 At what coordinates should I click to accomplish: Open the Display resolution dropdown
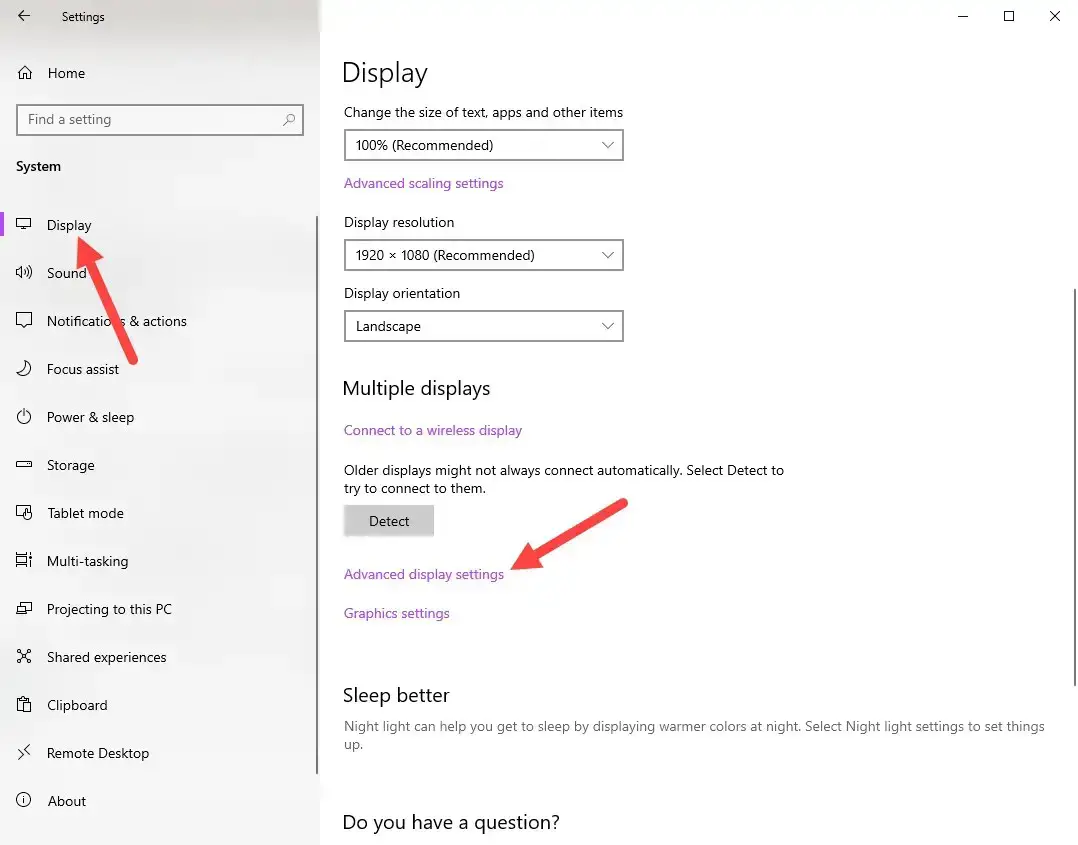(483, 255)
